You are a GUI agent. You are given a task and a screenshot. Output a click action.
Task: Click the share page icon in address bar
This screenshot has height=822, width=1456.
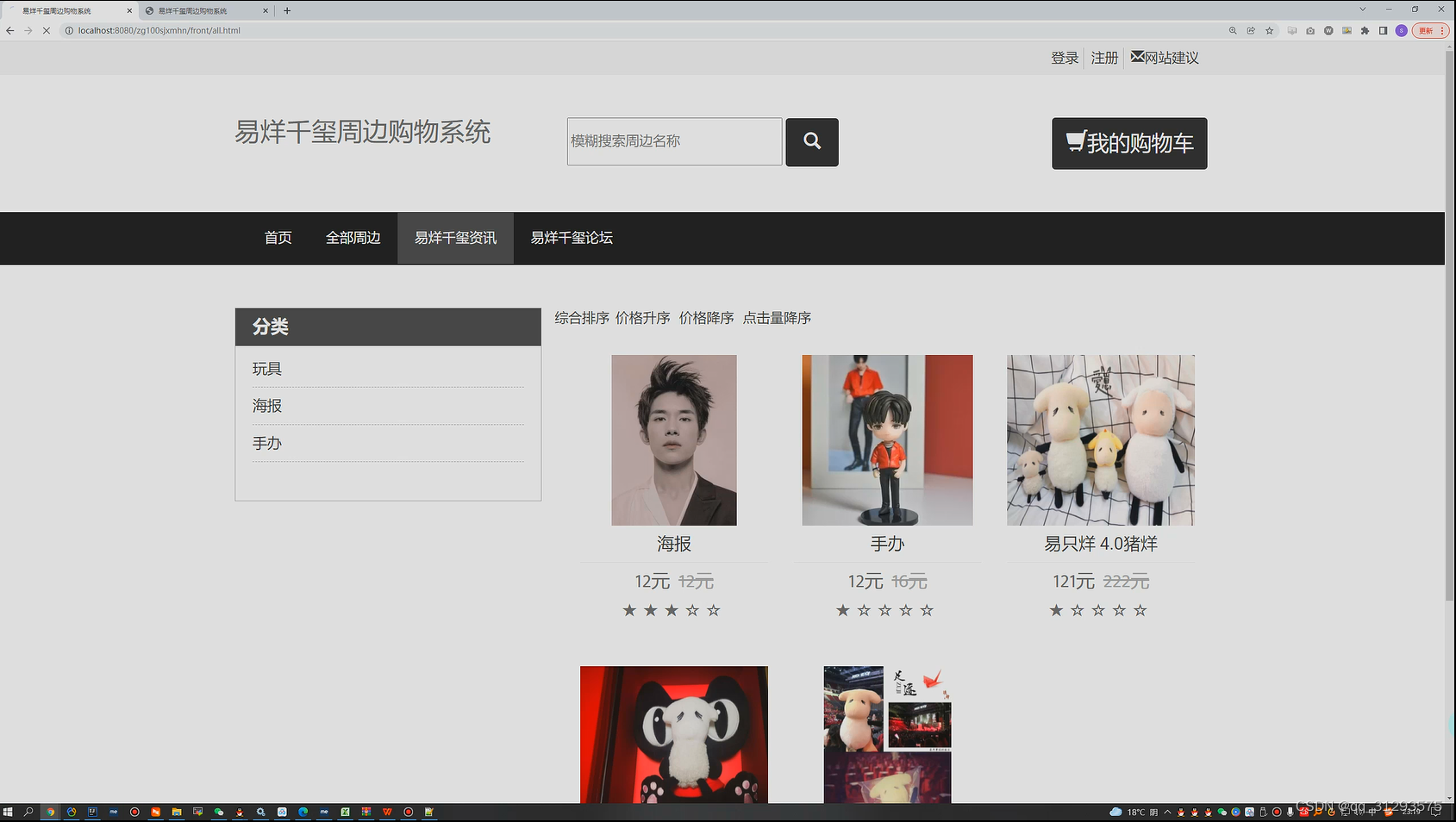1251,30
